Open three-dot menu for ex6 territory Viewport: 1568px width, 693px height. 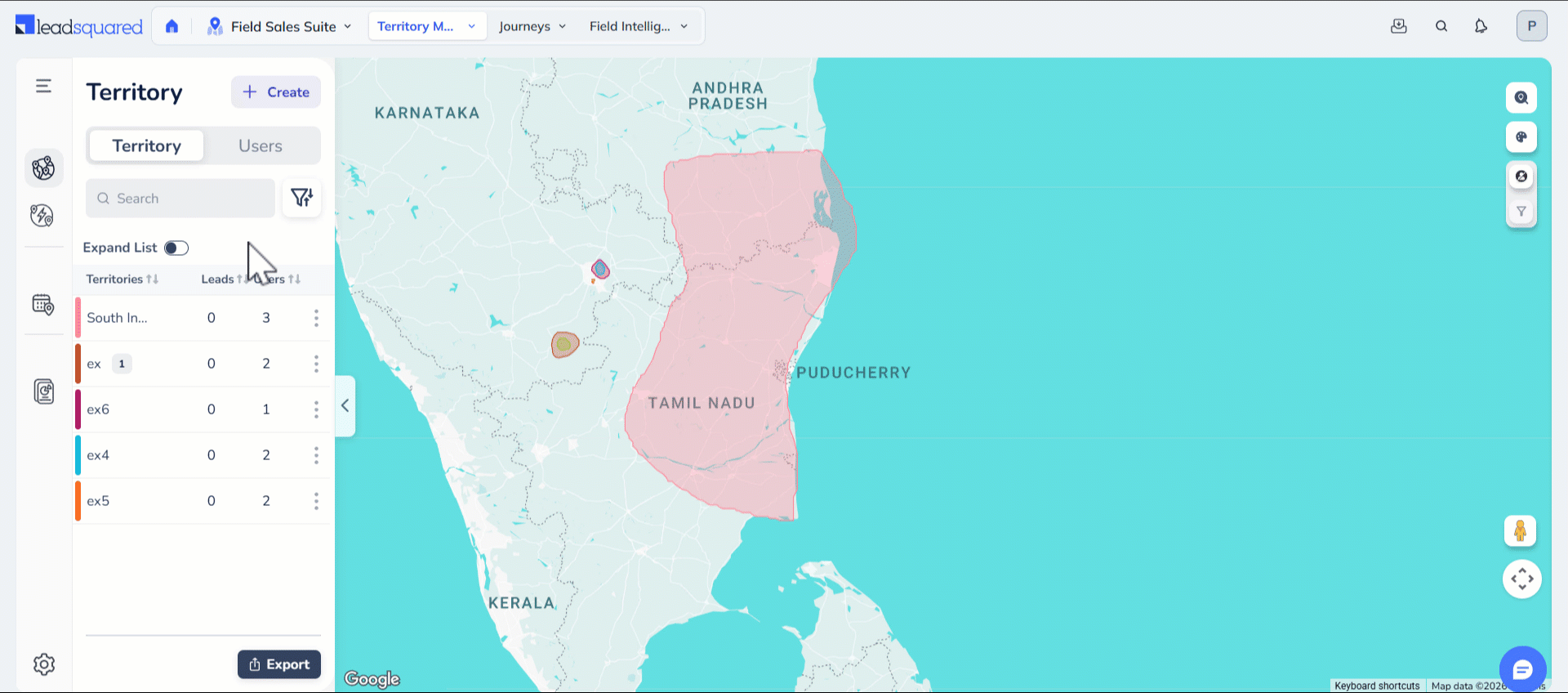pos(316,409)
